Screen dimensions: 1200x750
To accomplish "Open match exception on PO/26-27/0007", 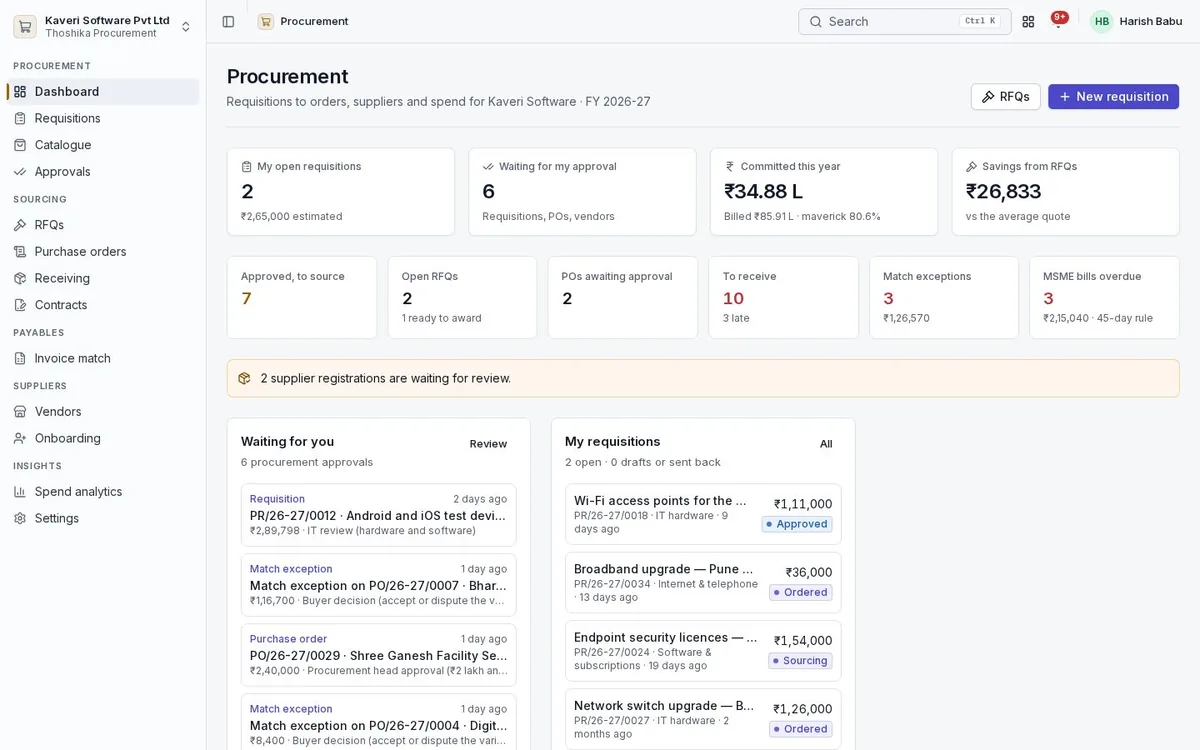I will pyautogui.click(x=379, y=585).
